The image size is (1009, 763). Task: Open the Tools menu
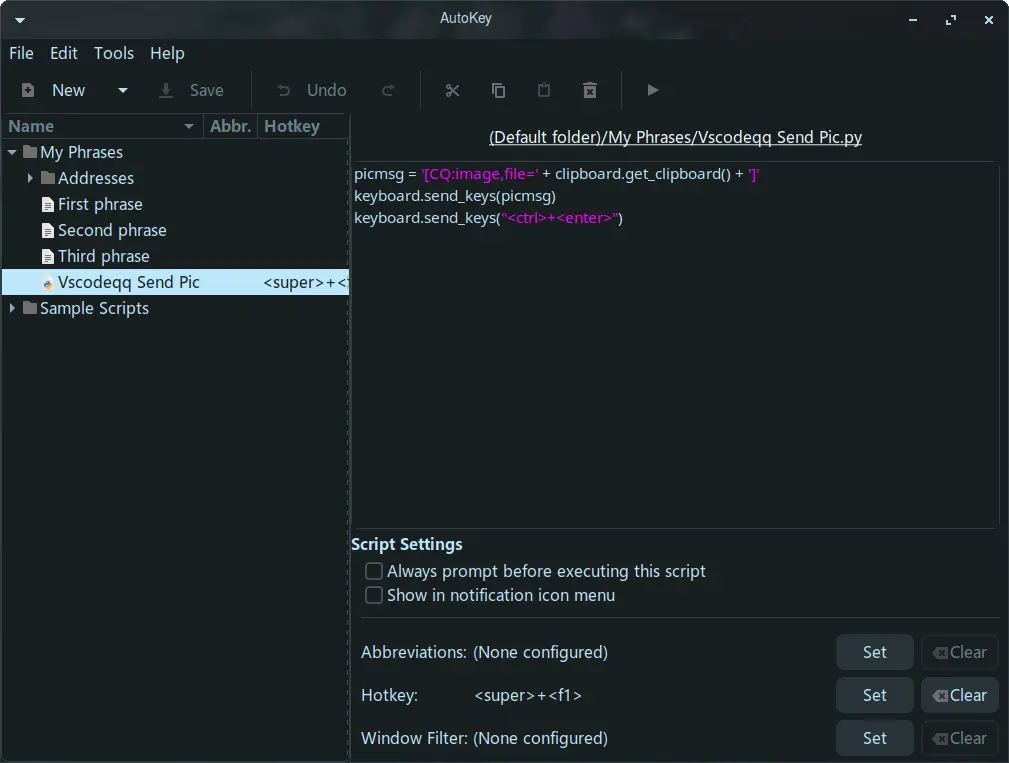tap(114, 53)
